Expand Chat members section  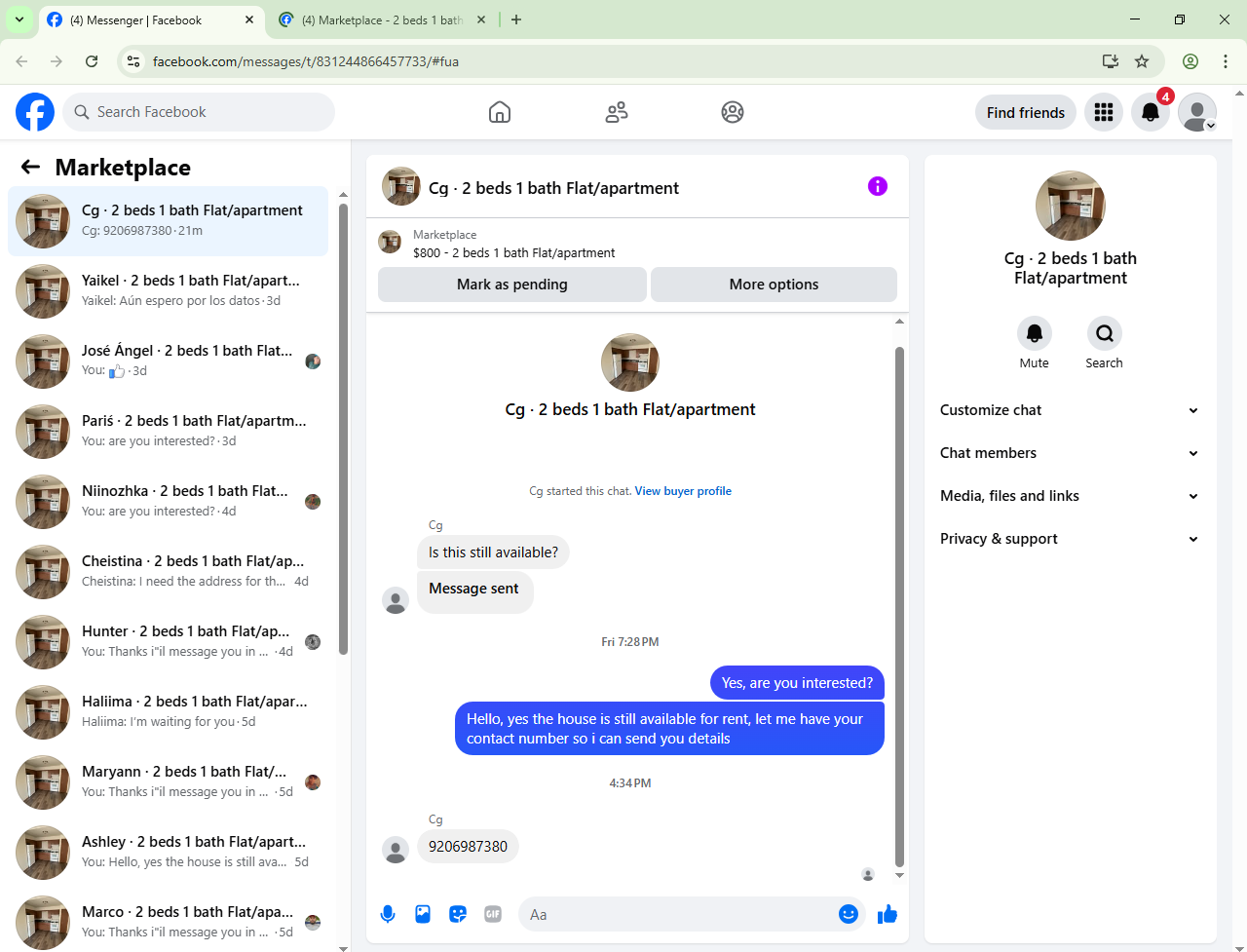point(1070,453)
